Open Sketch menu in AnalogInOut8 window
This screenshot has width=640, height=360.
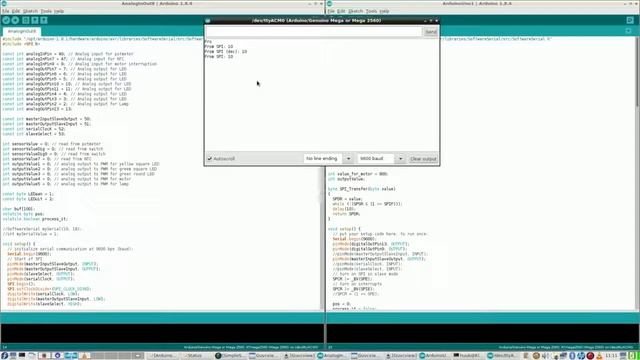click(30, 11)
